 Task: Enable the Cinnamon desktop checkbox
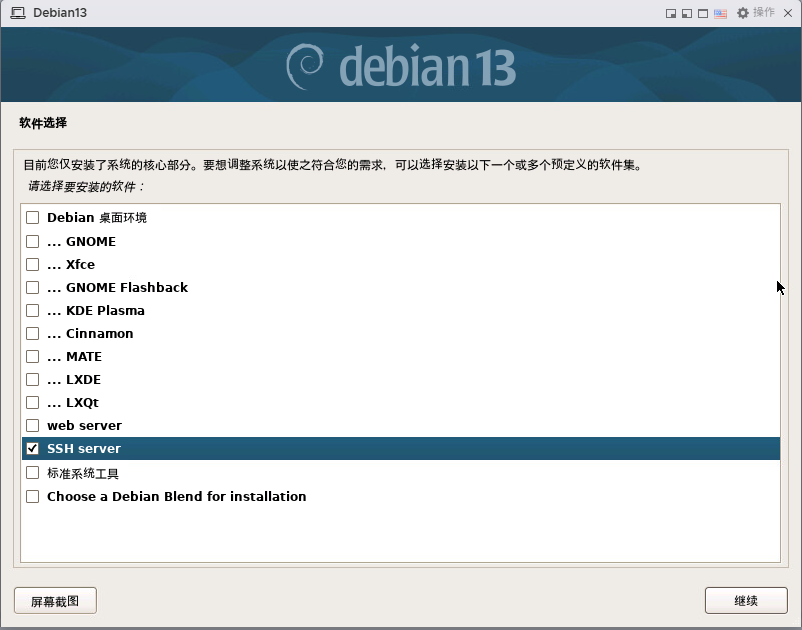(x=33, y=334)
